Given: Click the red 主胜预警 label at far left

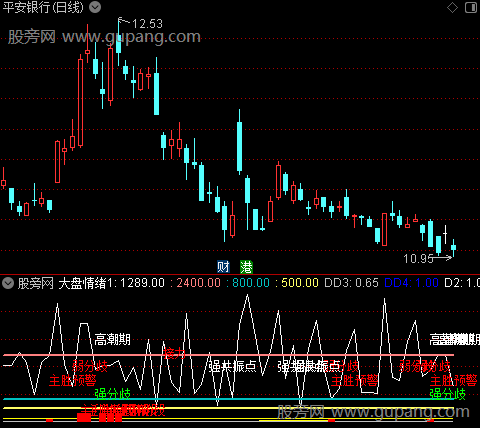Looking at the screenshot, I should [x=73, y=380].
